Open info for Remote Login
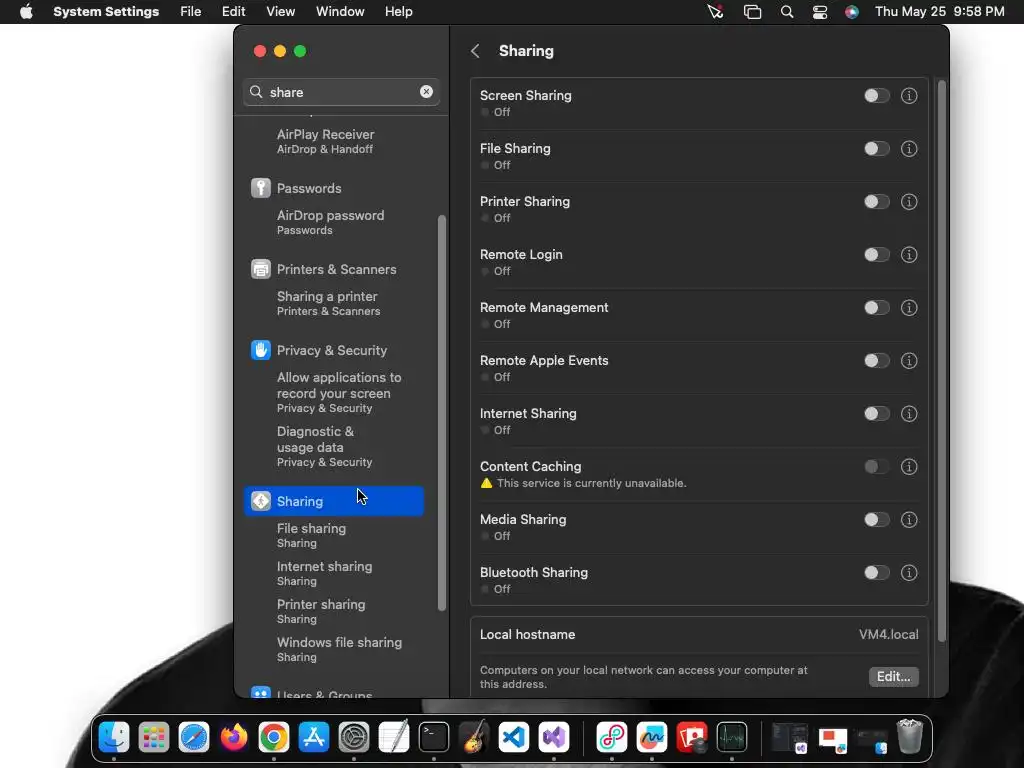Viewport: 1024px width, 768px height. click(x=908, y=255)
